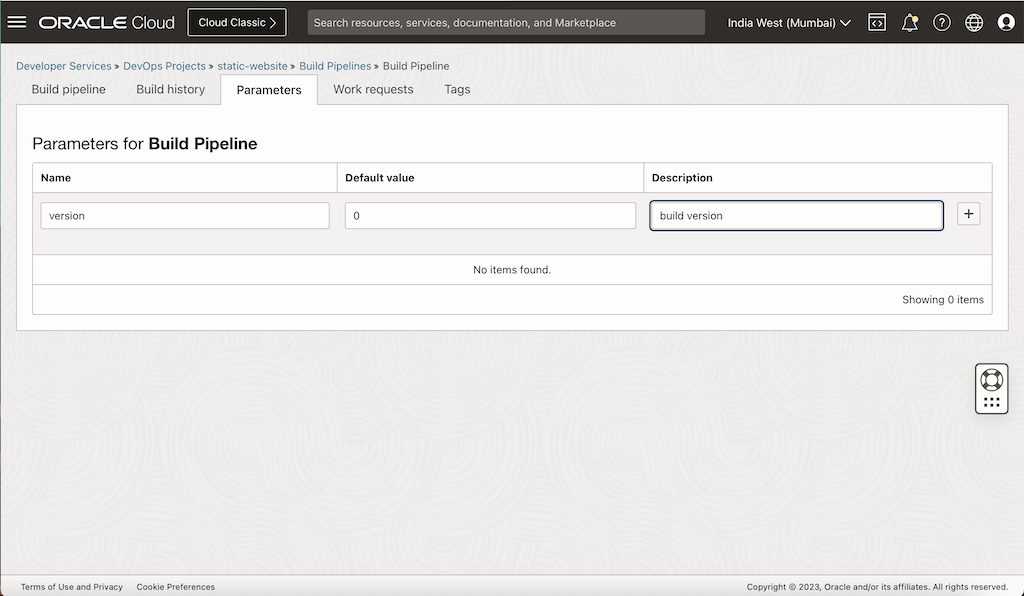Launch Cloud Shell developer tools icon
This screenshot has height=596, width=1024.
pyautogui.click(x=876, y=22)
